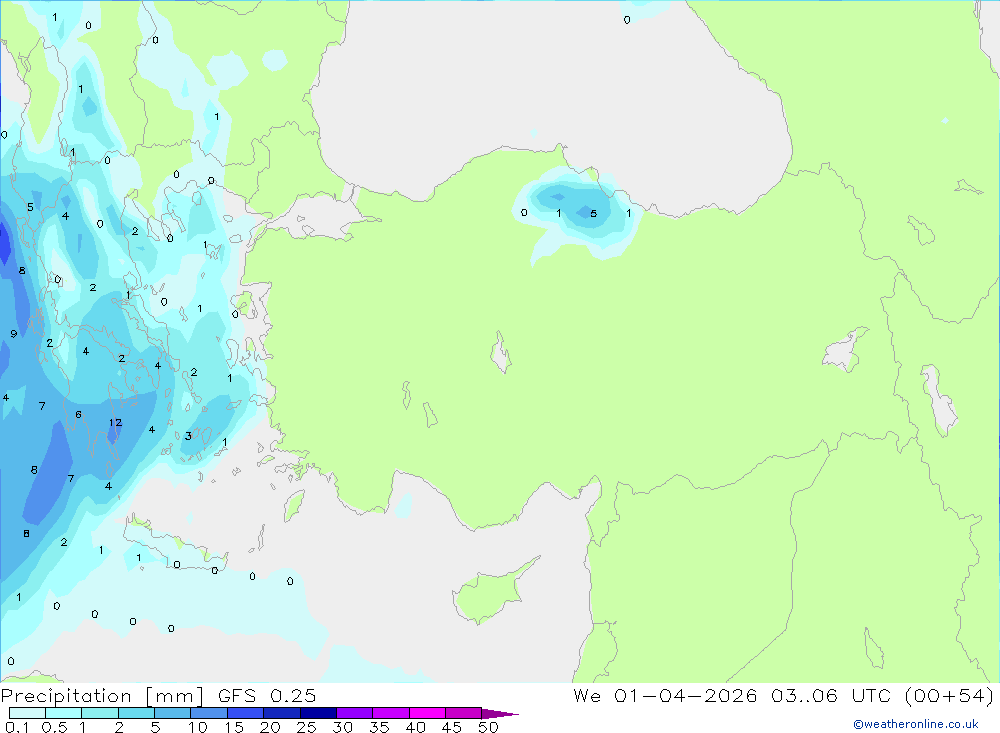Open the weatheronline.co.uk link
Image resolution: width=1000 pixels, height=733 pixels.
point(916,724)
